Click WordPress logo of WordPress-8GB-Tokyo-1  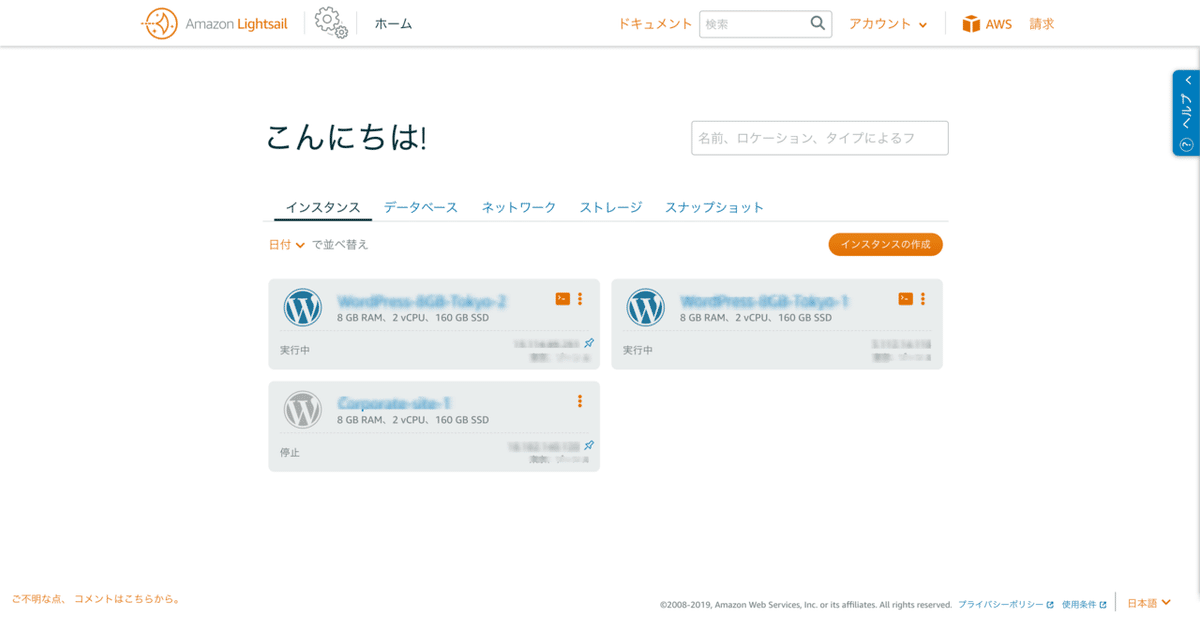(x=645, y=308)
